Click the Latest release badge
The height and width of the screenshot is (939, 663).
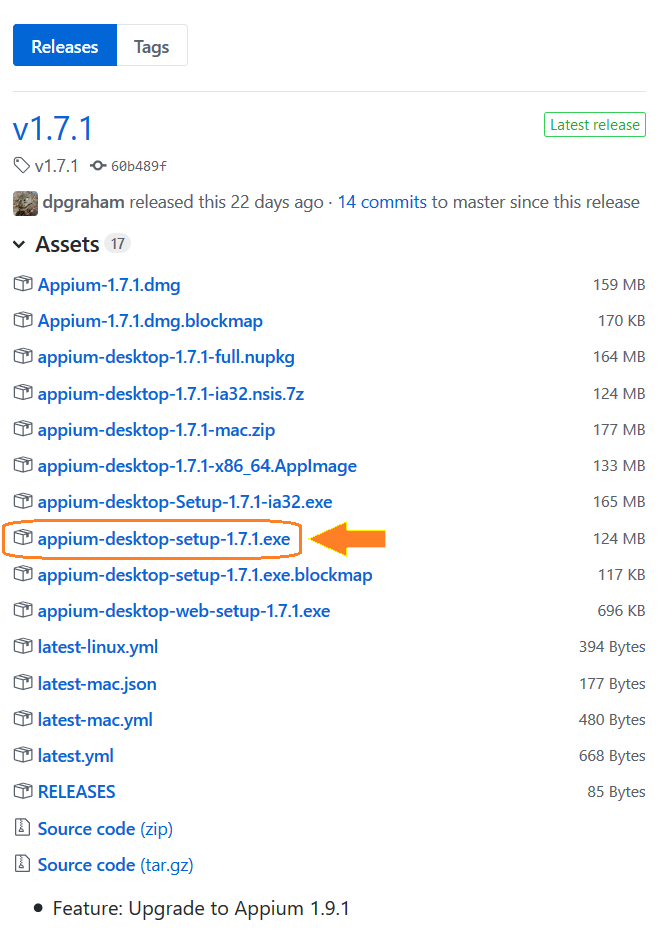click(595, 125)
